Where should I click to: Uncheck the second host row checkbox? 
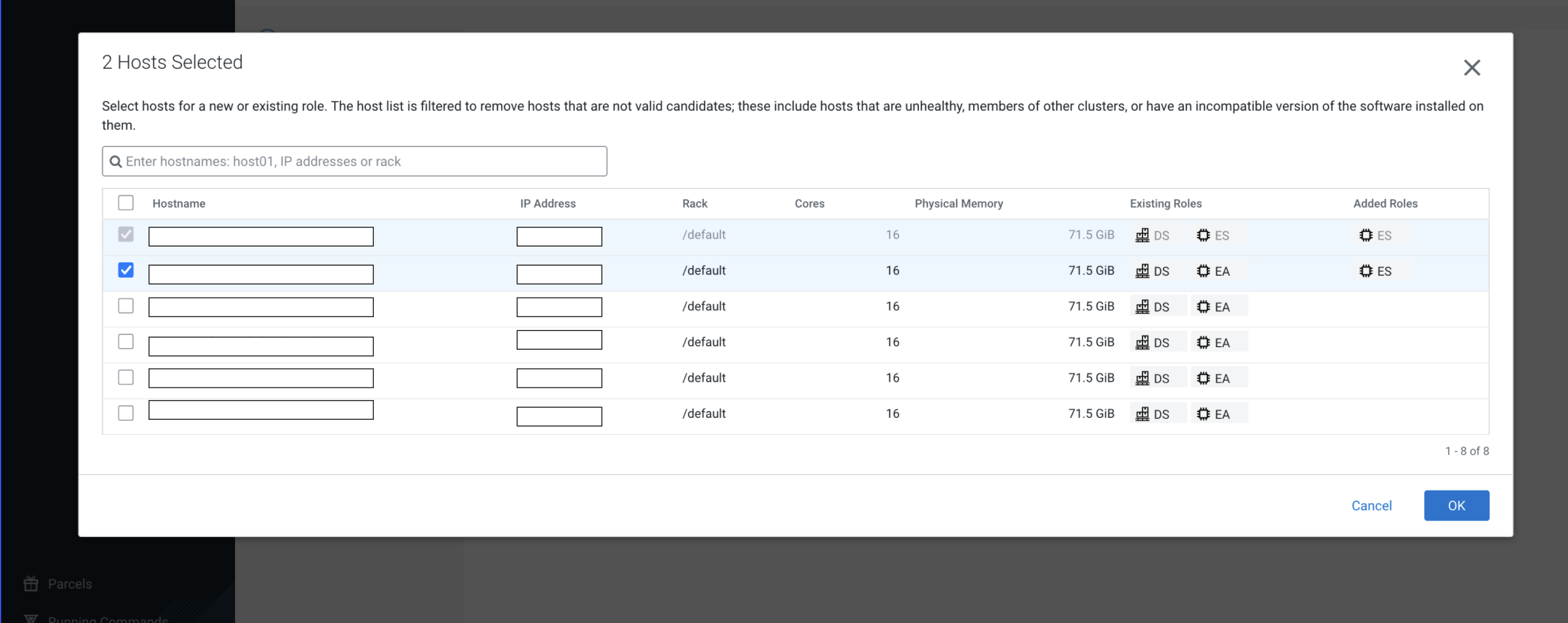click(125, 270)
